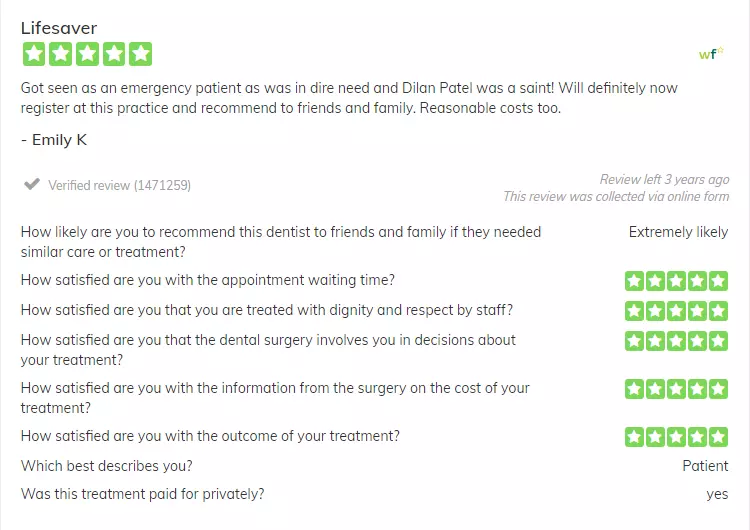Click the review body mentioning Dilan Patel
750x530 pixels.
click(349, 98)
